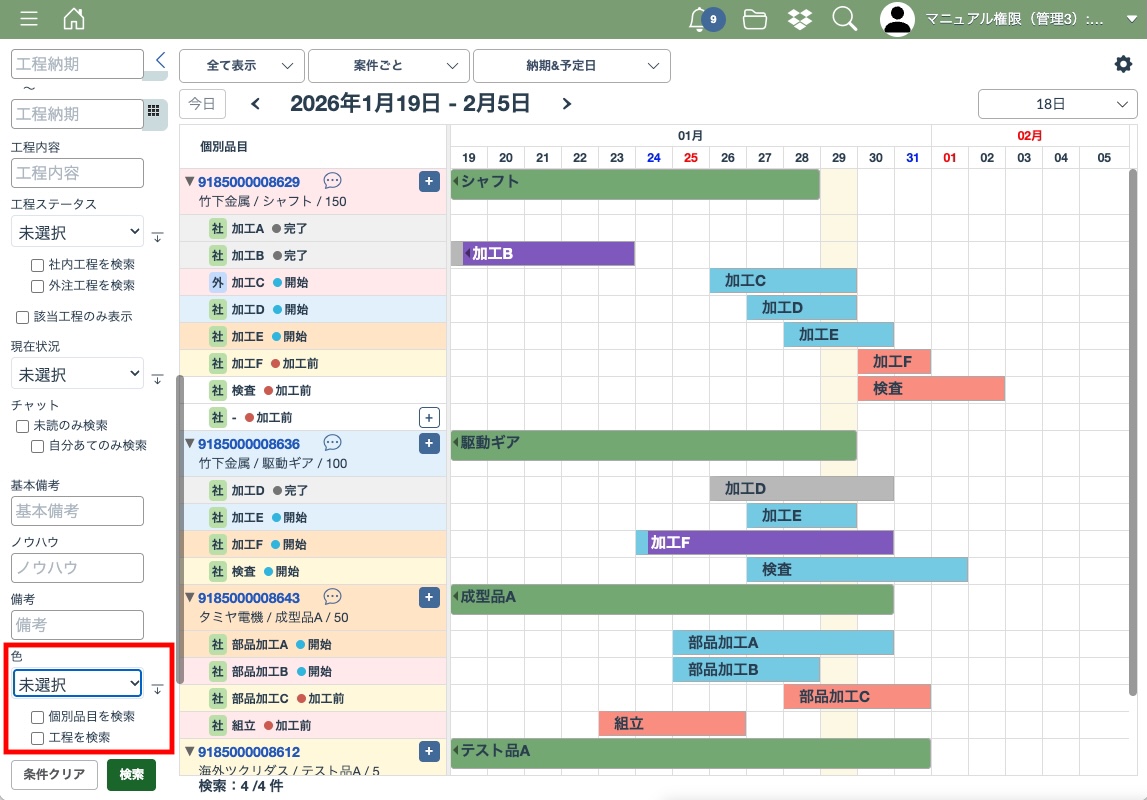Check 未読のみ検索 option
The height and width of the screenshot is (800, 1147).
pyautogui.click(x=23, y=426)
